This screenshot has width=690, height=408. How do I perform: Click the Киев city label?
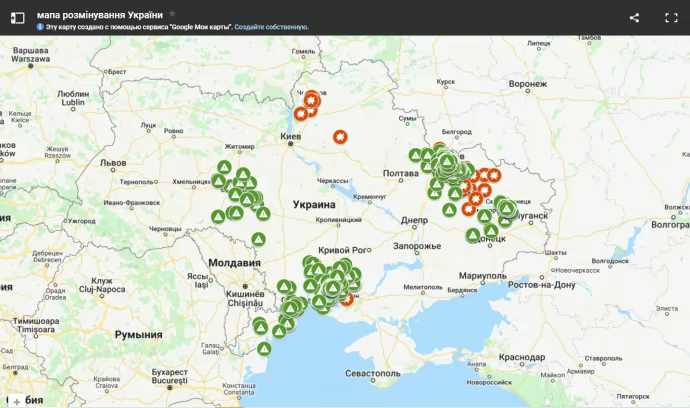coord(291,135)
